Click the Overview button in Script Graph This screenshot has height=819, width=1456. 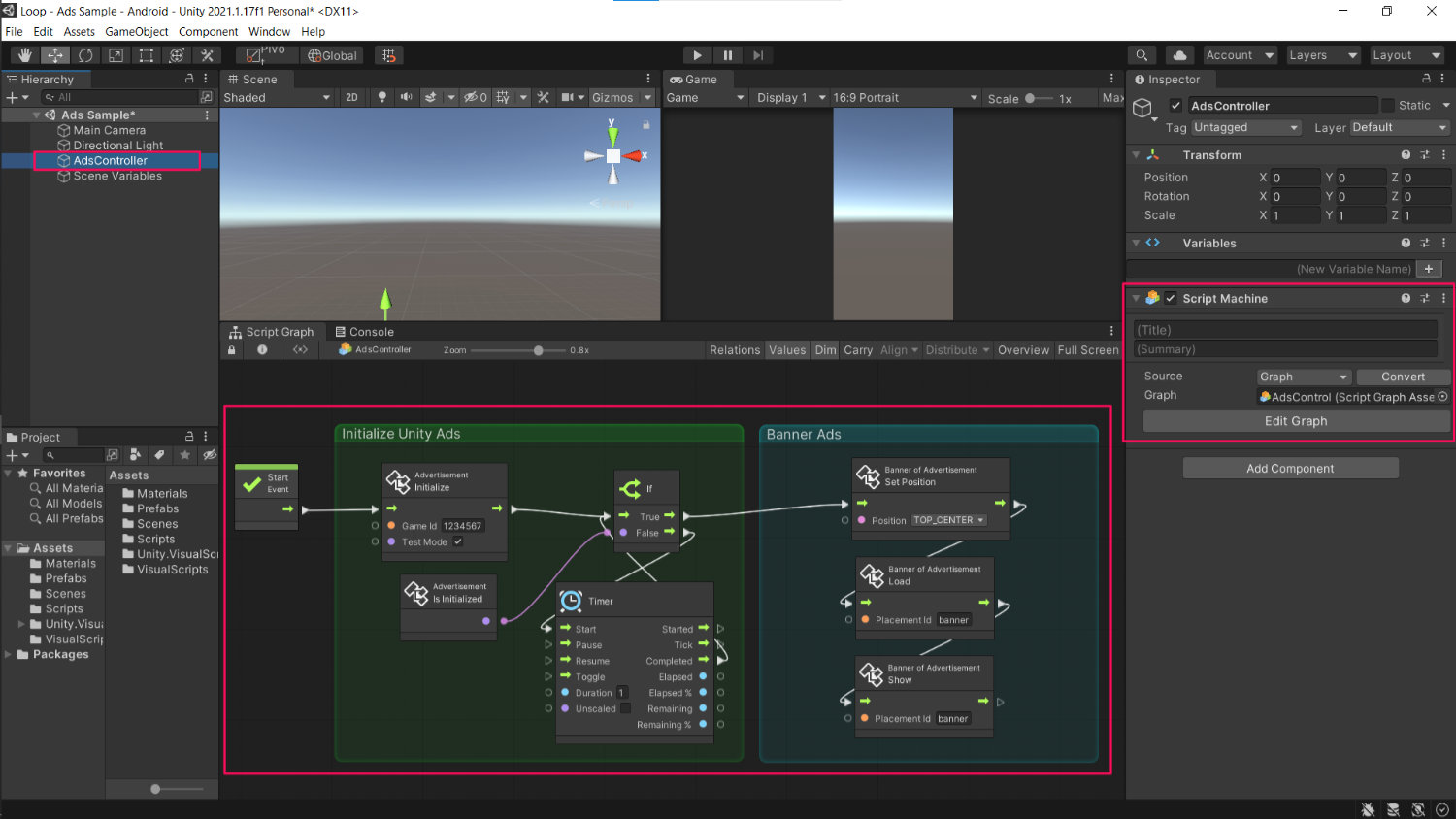point(1023,350)
